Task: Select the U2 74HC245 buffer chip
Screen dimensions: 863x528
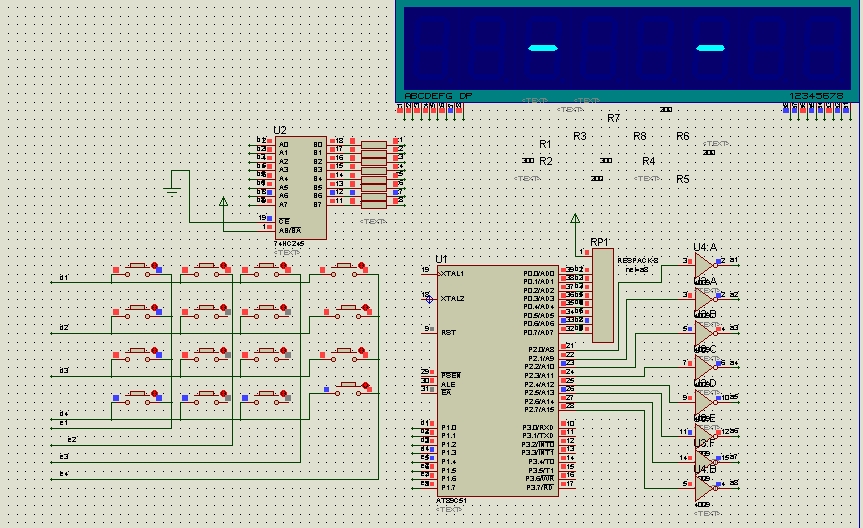Action: 301,187
